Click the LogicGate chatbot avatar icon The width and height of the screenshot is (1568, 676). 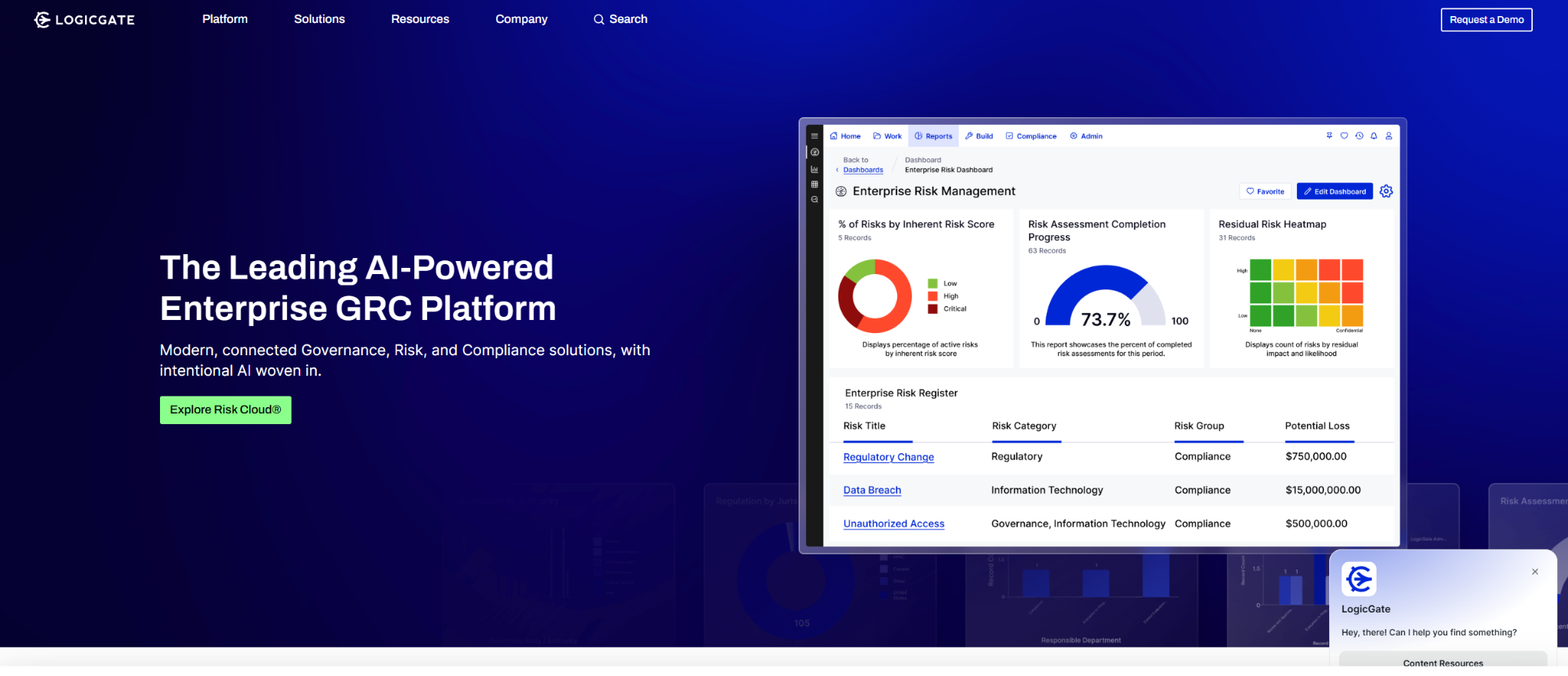coord(1359,579)
